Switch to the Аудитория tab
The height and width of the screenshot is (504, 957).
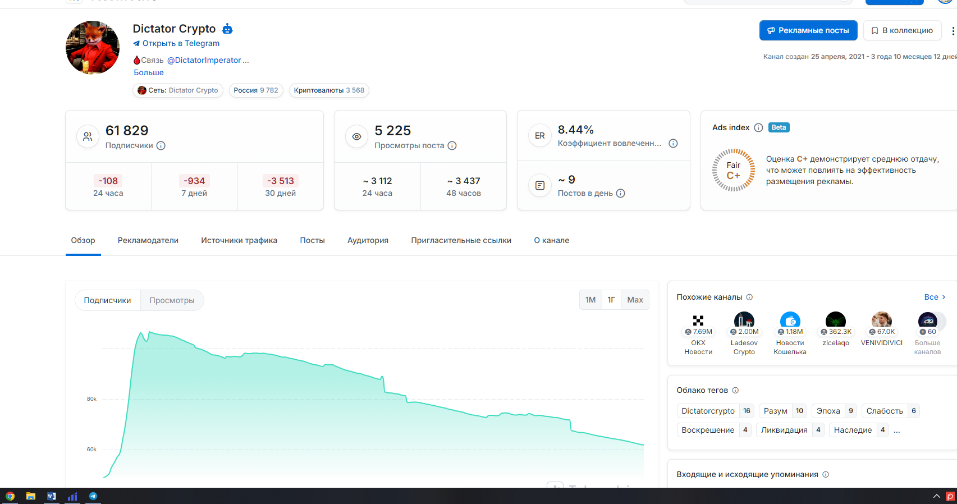pos(367,240)
